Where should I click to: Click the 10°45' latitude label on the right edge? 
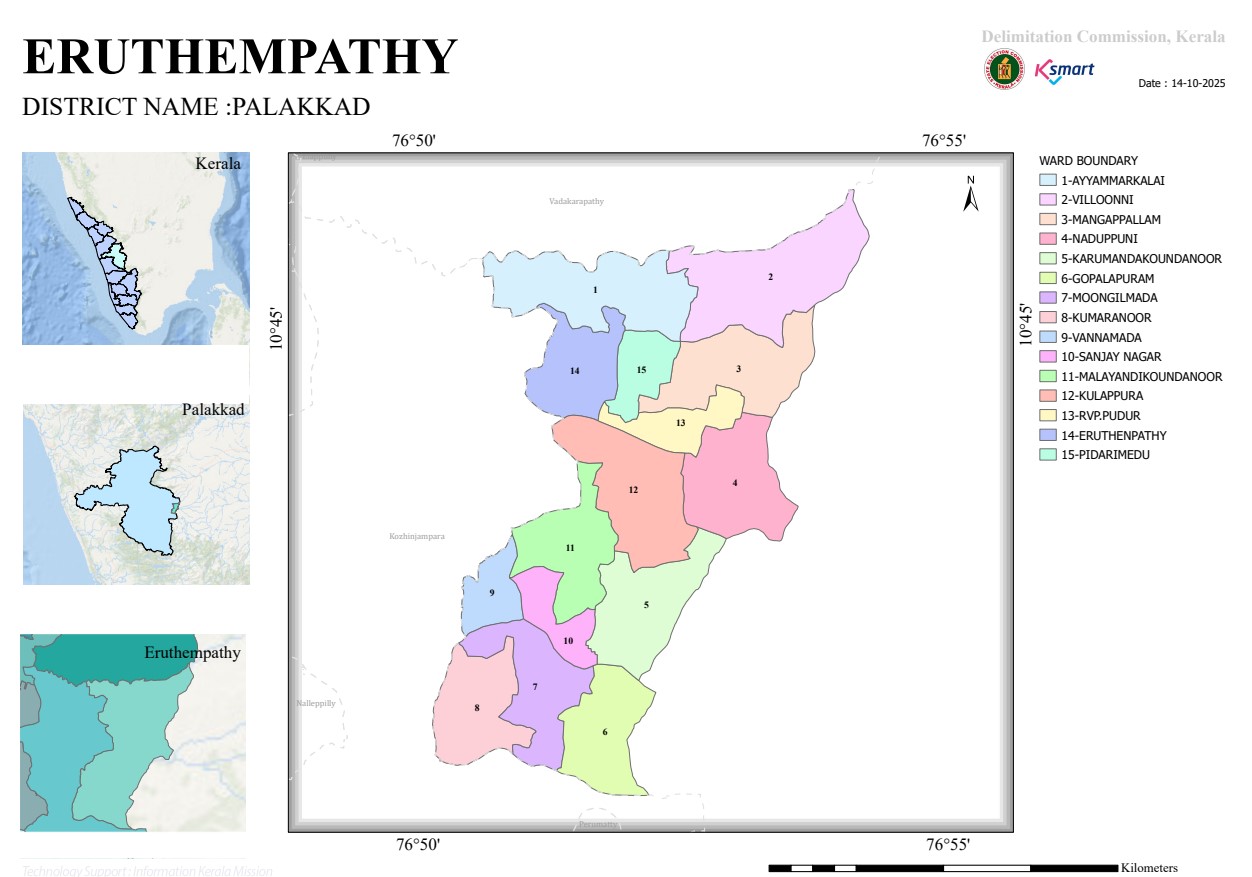click(x=1025, y=324)
